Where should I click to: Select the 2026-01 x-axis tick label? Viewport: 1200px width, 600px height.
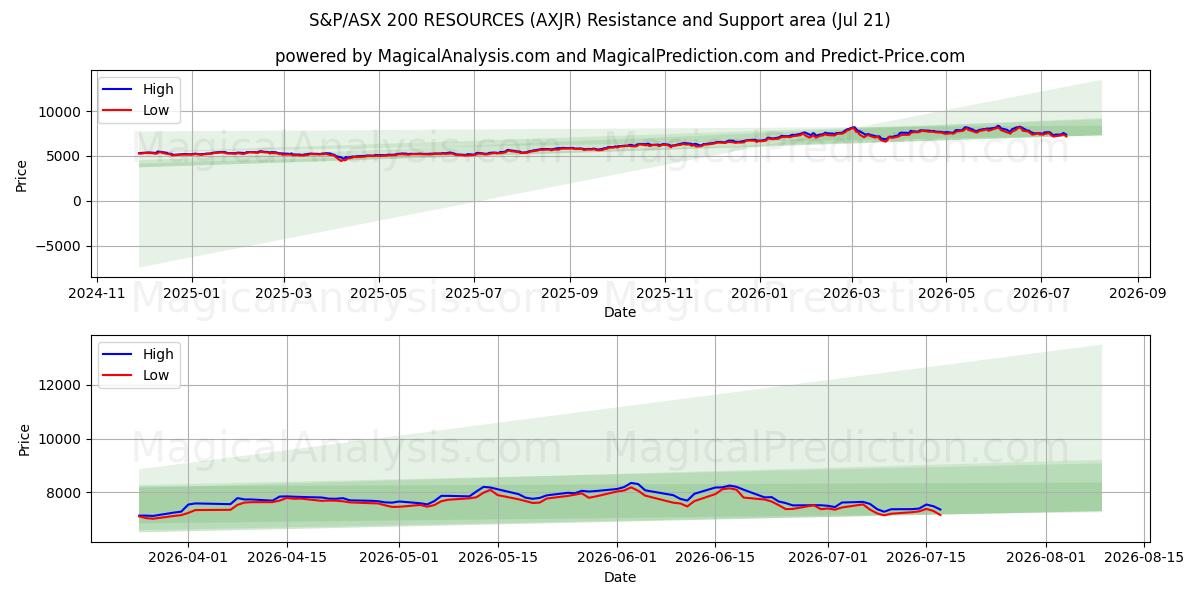coord(759,295)
